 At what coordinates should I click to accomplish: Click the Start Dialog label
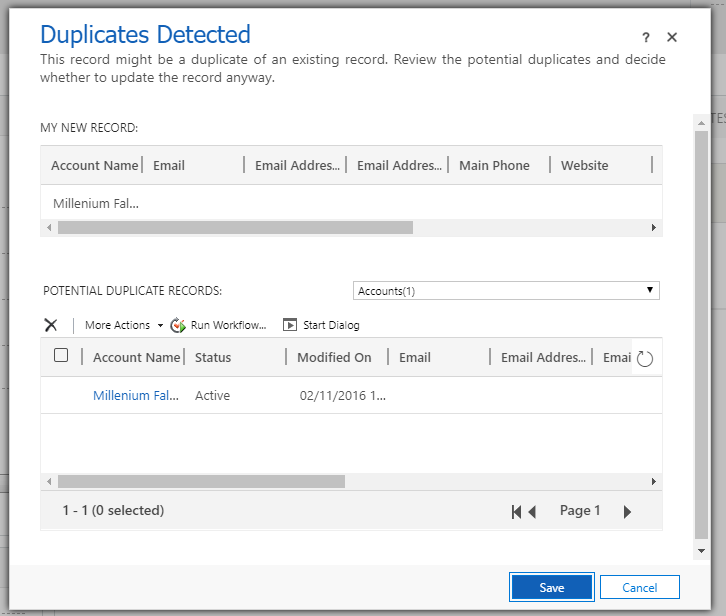click(331, 325)
